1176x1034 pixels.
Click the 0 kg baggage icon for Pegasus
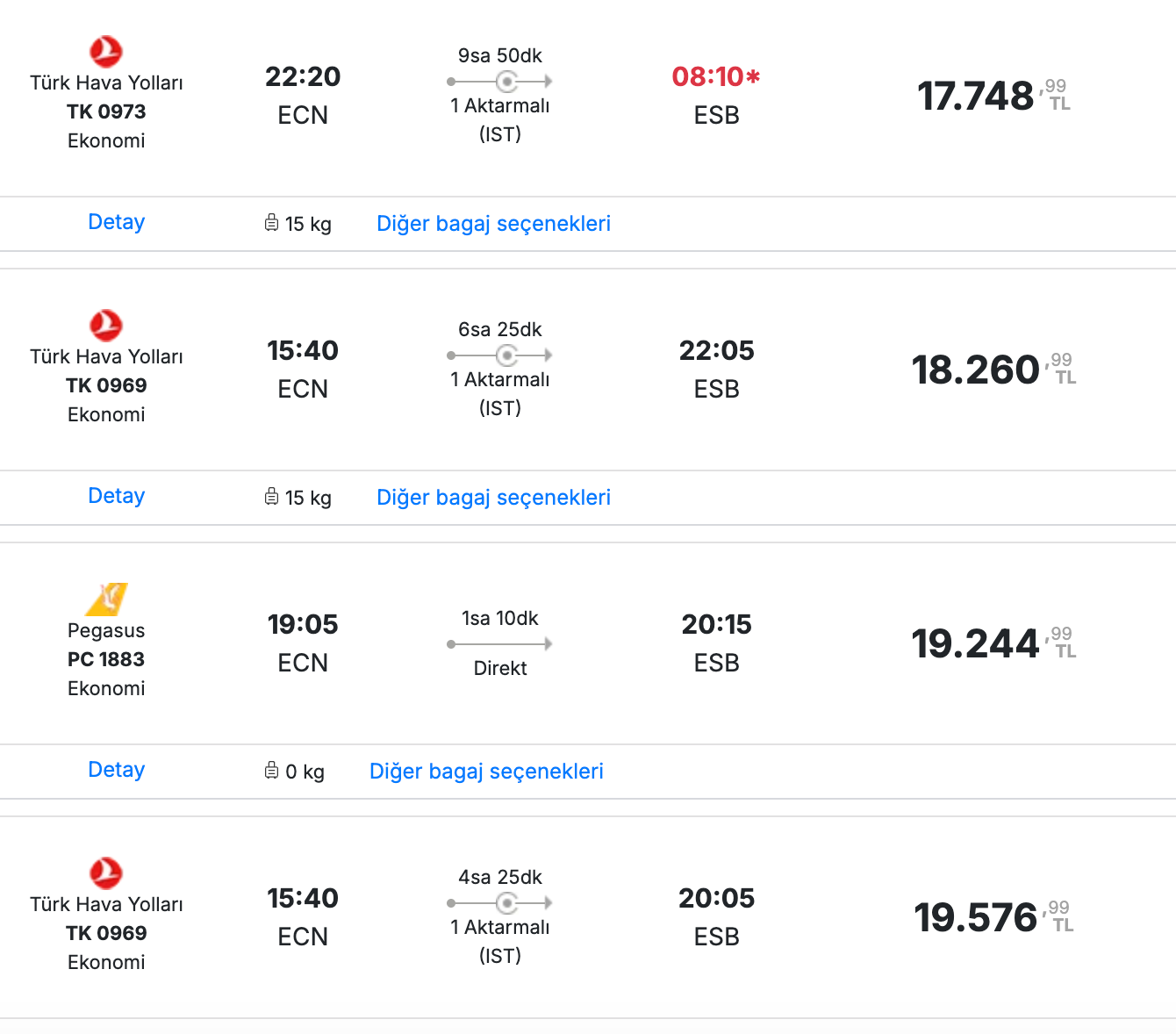coord(272,771)
